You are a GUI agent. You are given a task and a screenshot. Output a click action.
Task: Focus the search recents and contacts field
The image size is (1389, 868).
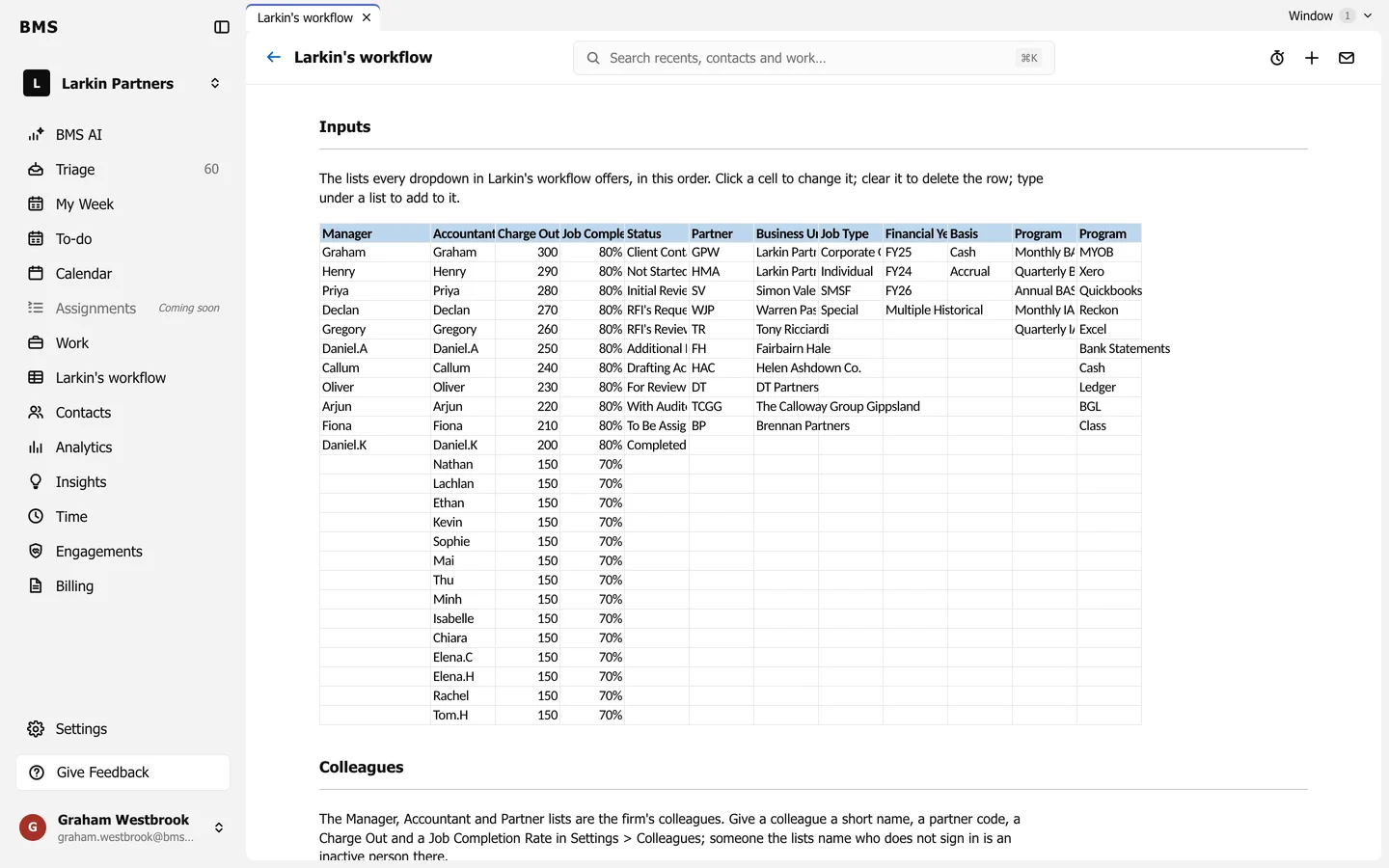tap(813, 58)
